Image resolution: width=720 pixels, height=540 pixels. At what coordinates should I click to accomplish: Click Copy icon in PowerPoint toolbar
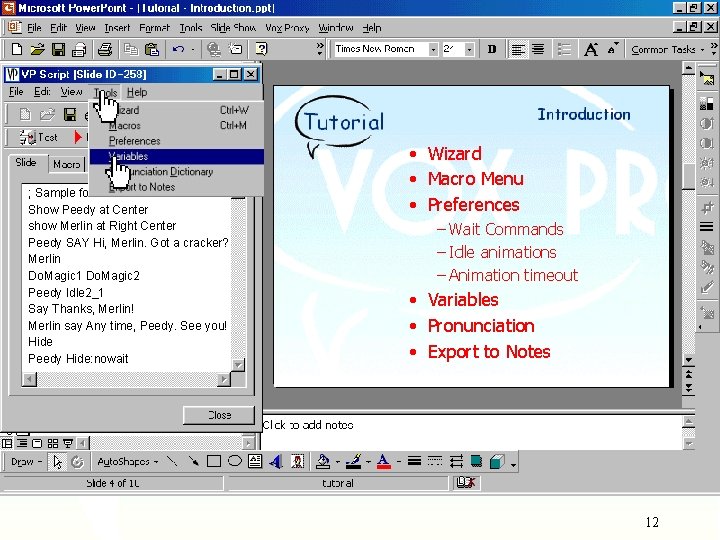tap(131, 49)
